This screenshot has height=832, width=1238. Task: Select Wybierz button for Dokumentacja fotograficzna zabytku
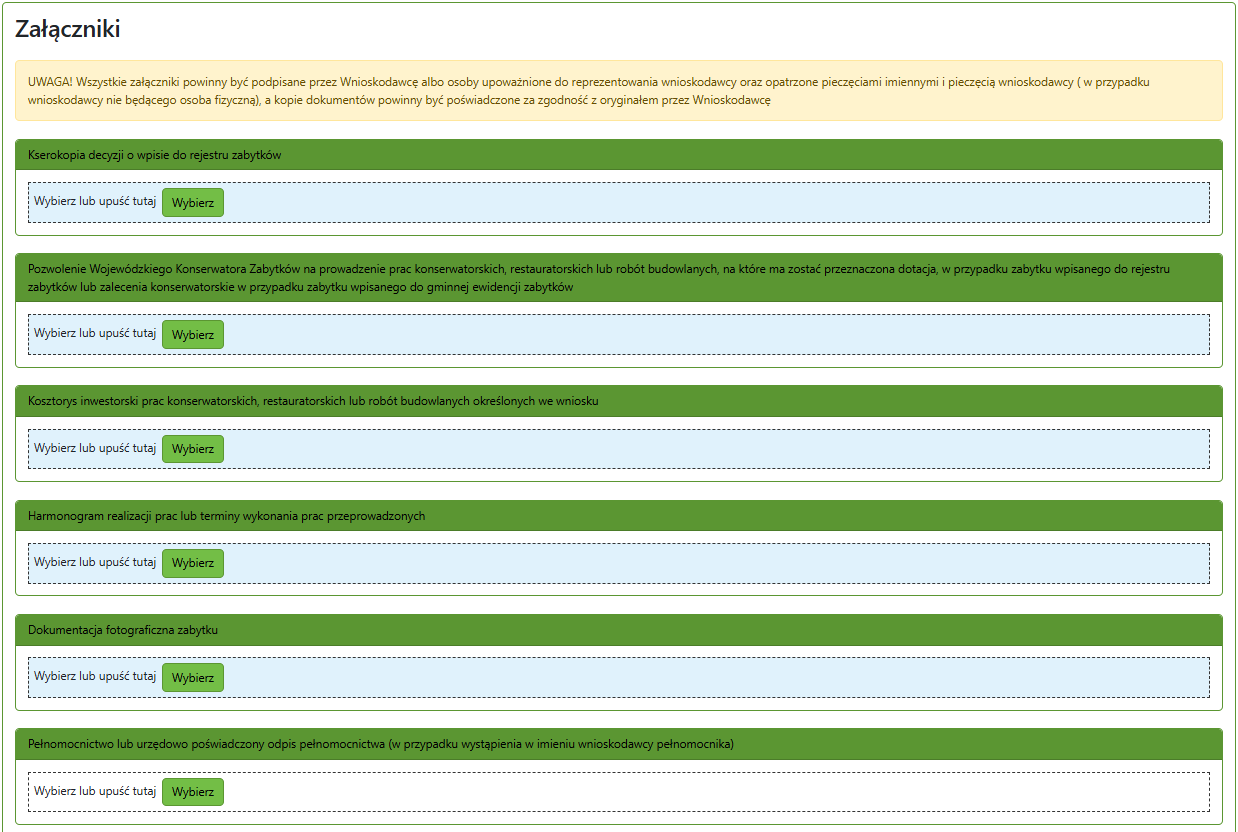pos(192,678)
